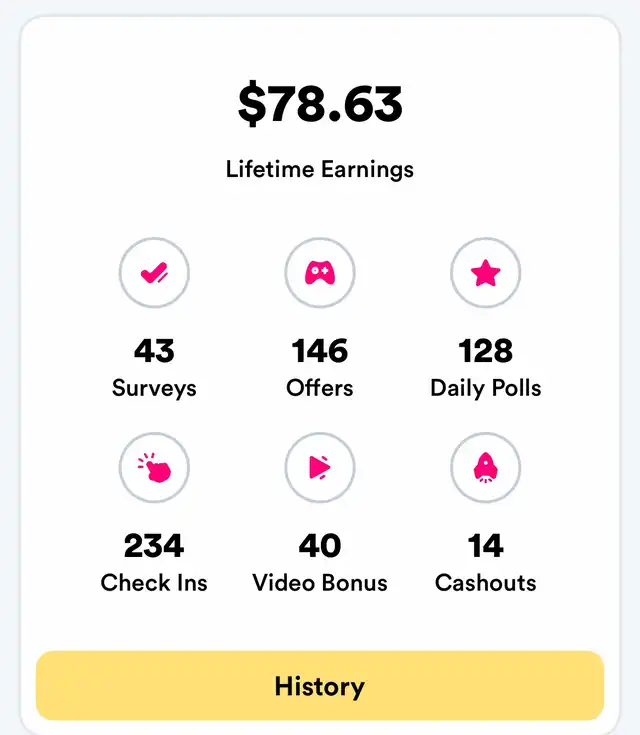This screenshot has height=735, width=640.
Task: Click the Check Ins tapping hand icon
Action: tap(154, 468)
